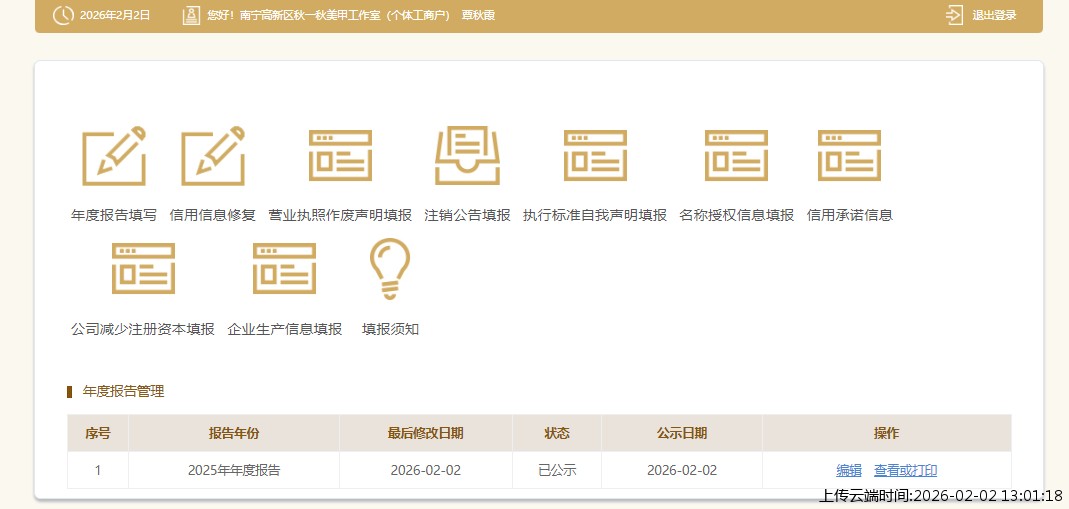The width and height of the screenshot is (1069, 509).
Task: Click the 2026年2月2日 date in header
Action: pos(115,15)
